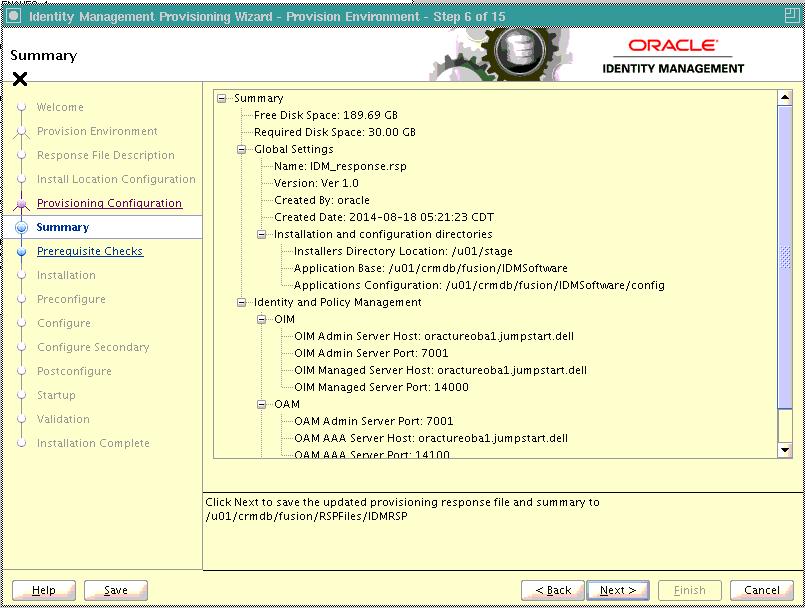This screenshot has height=608, width=805.
Task: Click the Oracle Identity Management logo
Action: click(673, 56)
